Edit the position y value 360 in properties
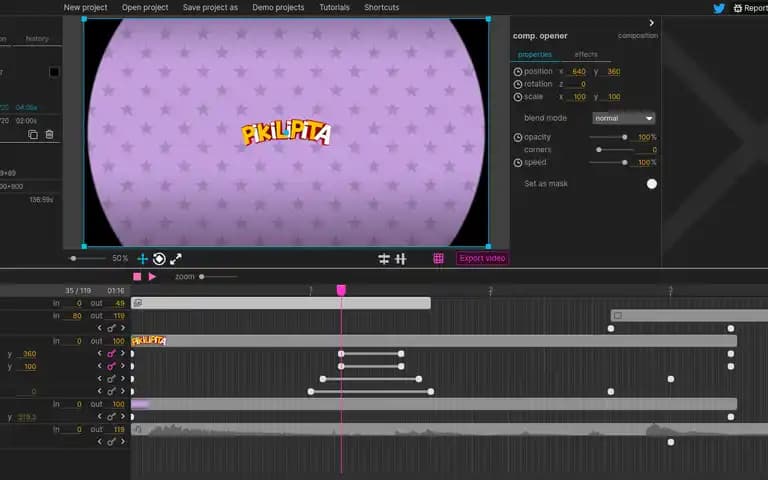 point(613,72)
